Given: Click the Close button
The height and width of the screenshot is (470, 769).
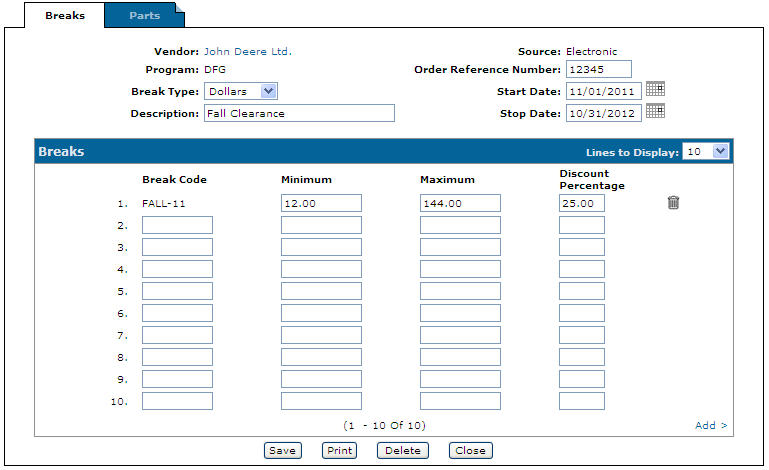Looking at the screenshot, I should pos(470,450).
